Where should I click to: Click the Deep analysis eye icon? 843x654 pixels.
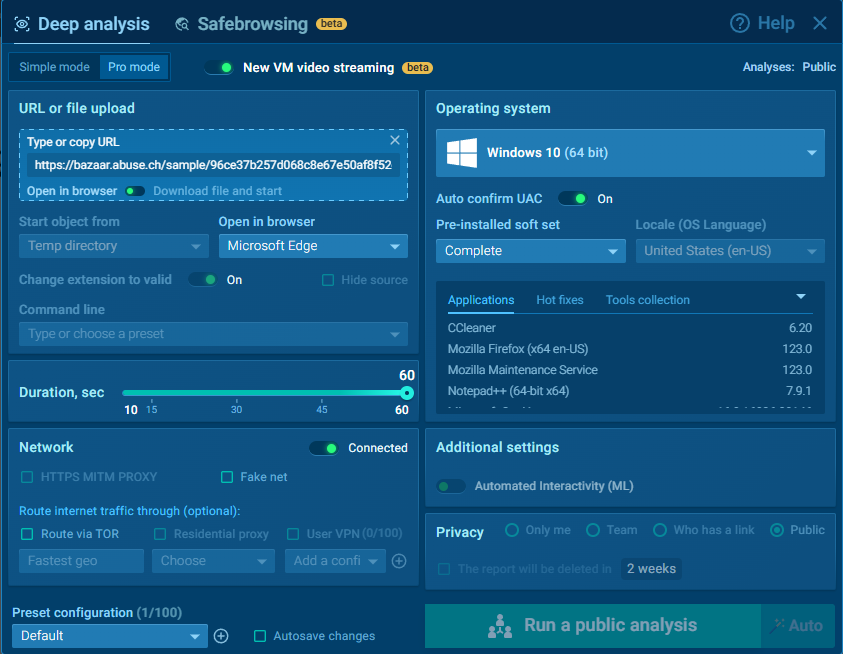coord(22,24)
